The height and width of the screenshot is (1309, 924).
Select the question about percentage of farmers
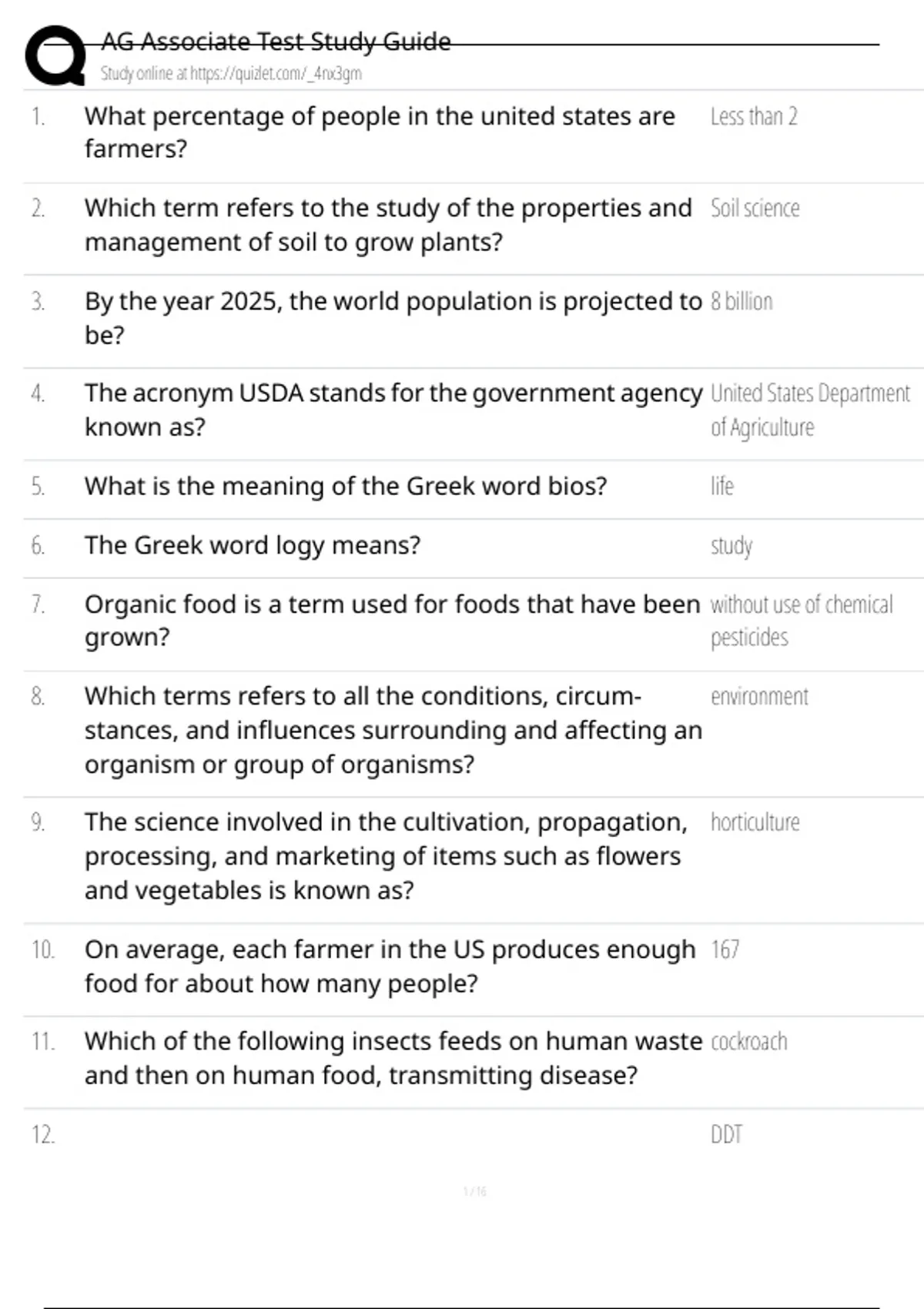[x=379, y=132]
